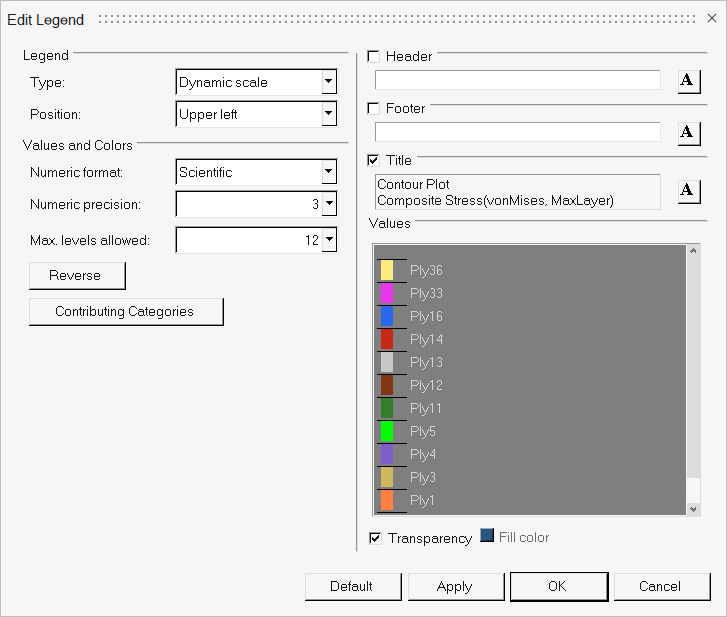Screen dimensions: 727x617
Task: Select the yellow Ply36 color swatch
Action: click(x=387, y=271)
